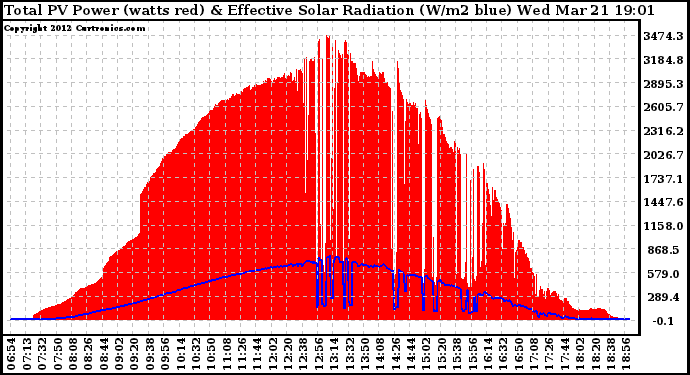Click the 2605.7 y-axis label
Viewport: 690px width, 375px height.
[663, 107]
